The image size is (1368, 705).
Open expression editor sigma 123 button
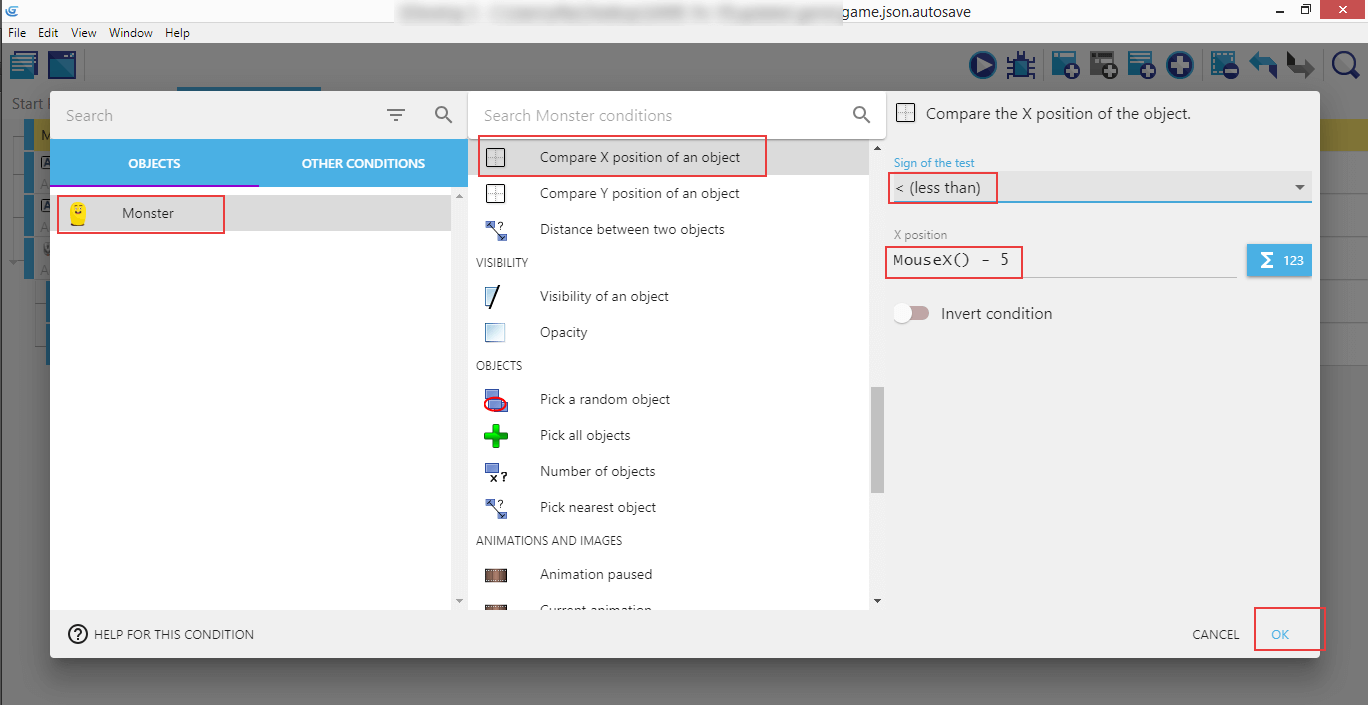click(1279, 260)
